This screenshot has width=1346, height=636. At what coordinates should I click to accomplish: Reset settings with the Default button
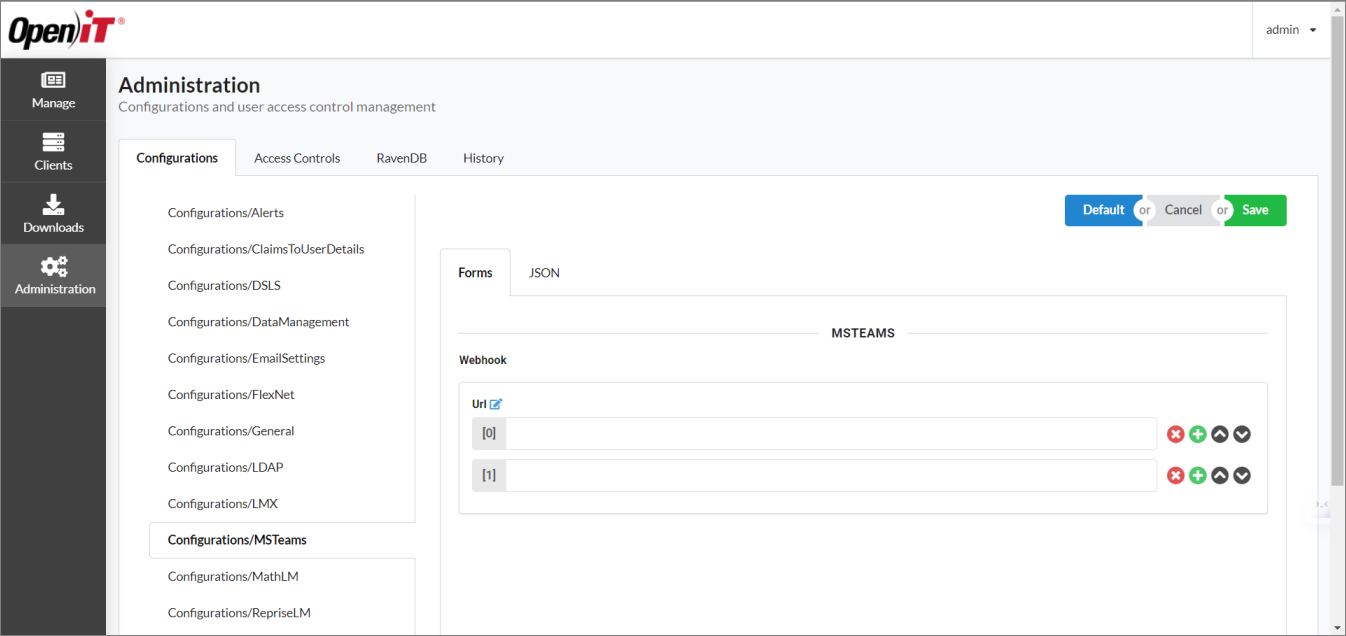tap(1103, 210)
